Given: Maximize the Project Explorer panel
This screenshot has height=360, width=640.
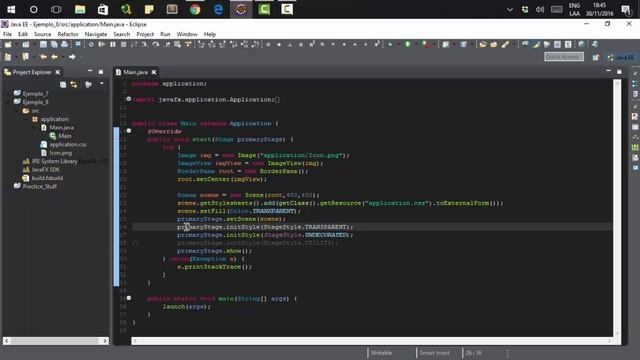Looking at the screenshot, I should click(101, 72).
